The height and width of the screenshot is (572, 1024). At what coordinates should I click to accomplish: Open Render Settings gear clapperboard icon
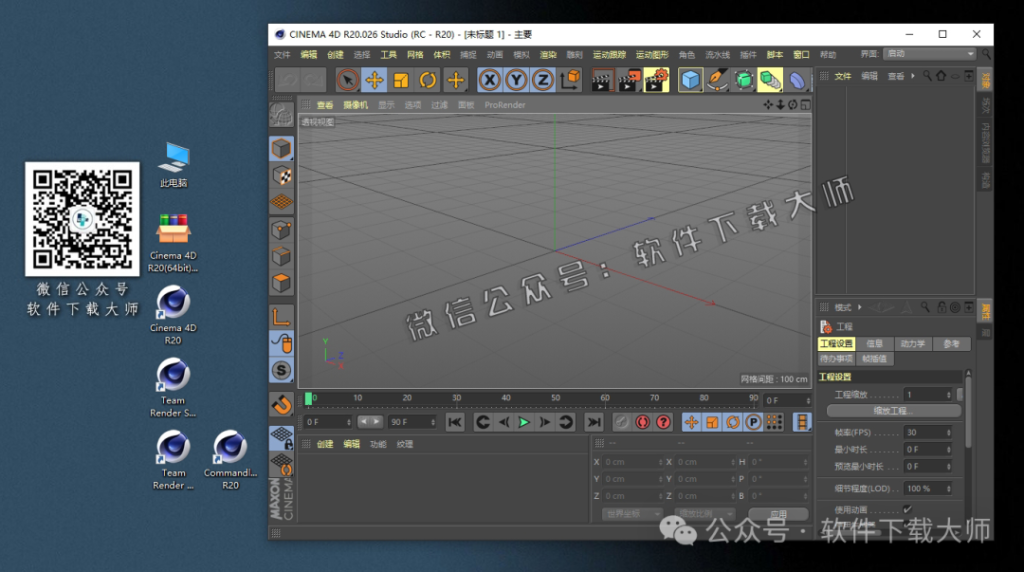656,80
